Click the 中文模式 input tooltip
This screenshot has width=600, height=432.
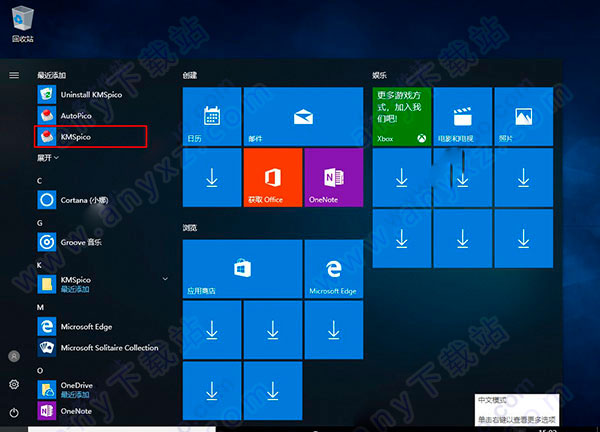tap(517, 409)
